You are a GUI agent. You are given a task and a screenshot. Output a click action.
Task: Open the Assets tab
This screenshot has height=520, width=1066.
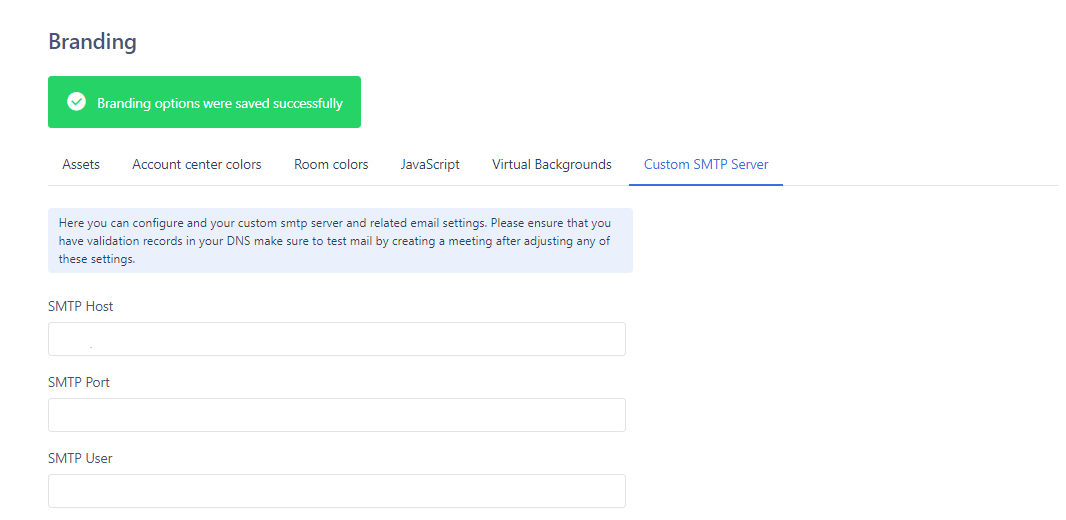81,164
